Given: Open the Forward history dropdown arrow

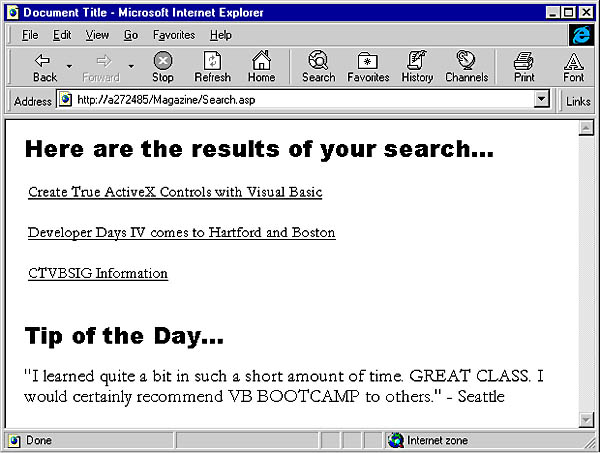Looking at the screenshot, I should click(x=131, y=67).
